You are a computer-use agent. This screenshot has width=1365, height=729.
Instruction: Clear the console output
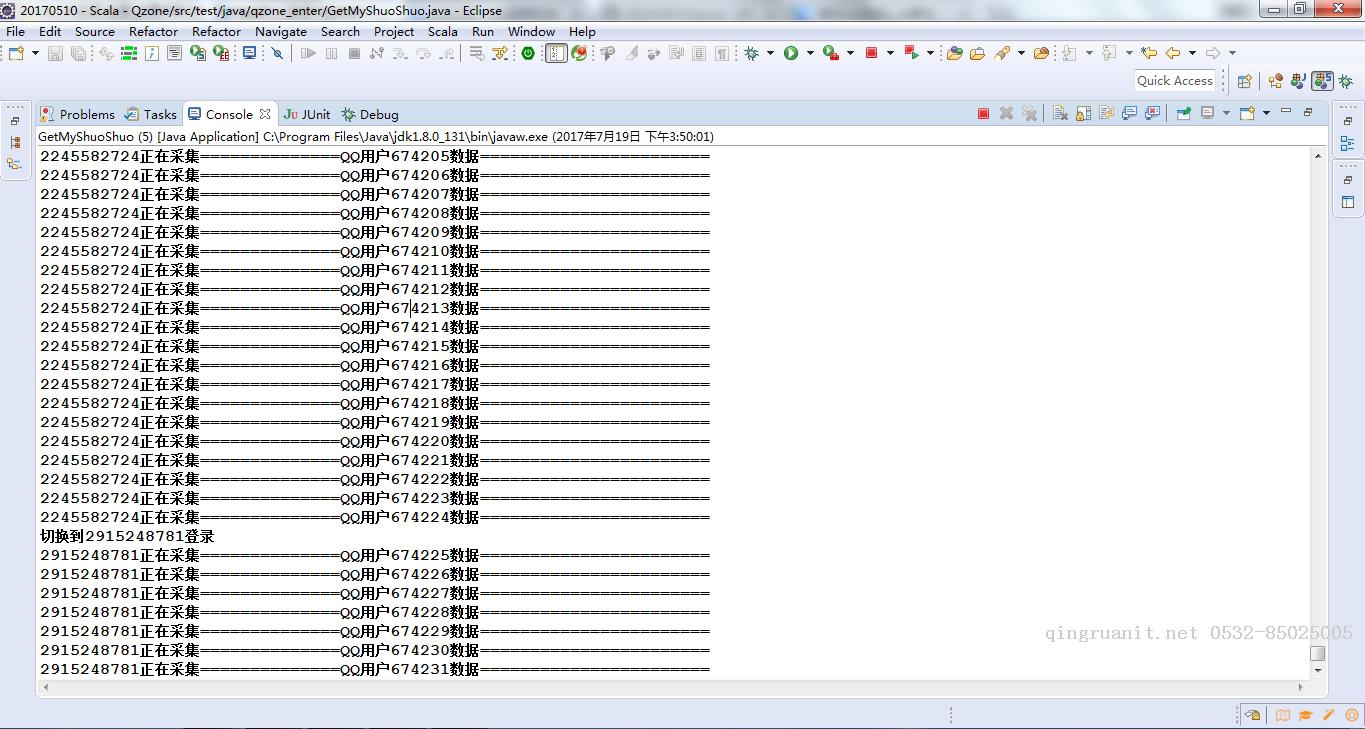[1060, 113]
